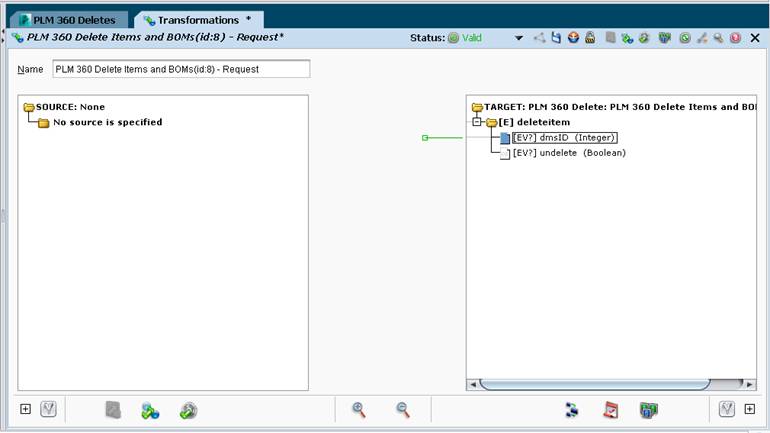Select the TARGET PLM 360 Delete root node
This screenshot has height=433, width=770.
coord(614,107)
